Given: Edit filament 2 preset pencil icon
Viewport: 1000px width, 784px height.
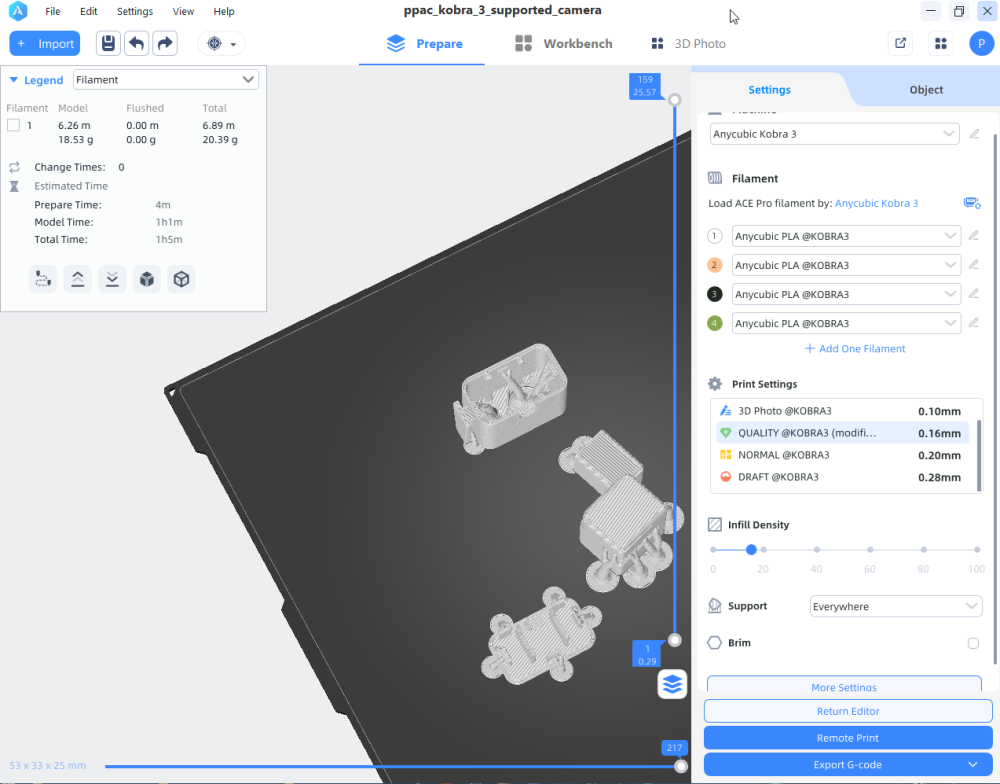Looking at the screenshot, I should click(973, 265).
